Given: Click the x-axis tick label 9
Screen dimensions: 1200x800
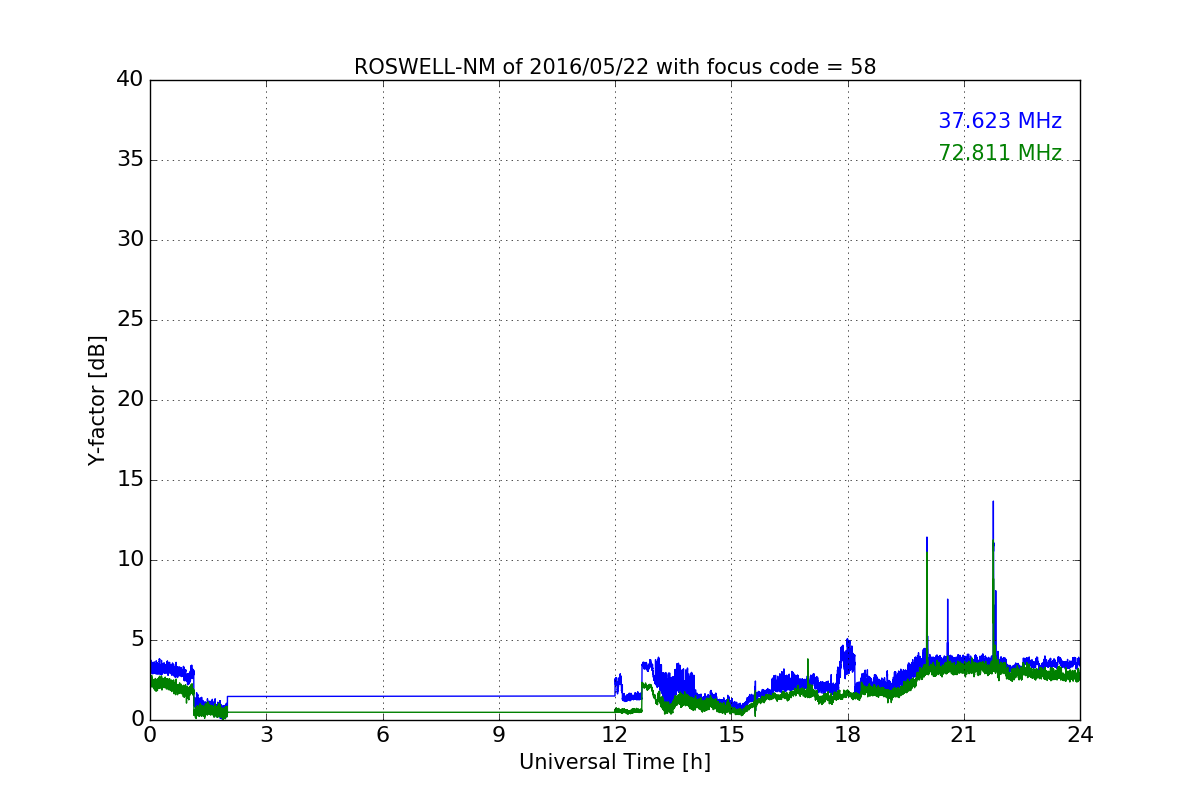Looking at the screenshot, I should click(x=499, y=735).
